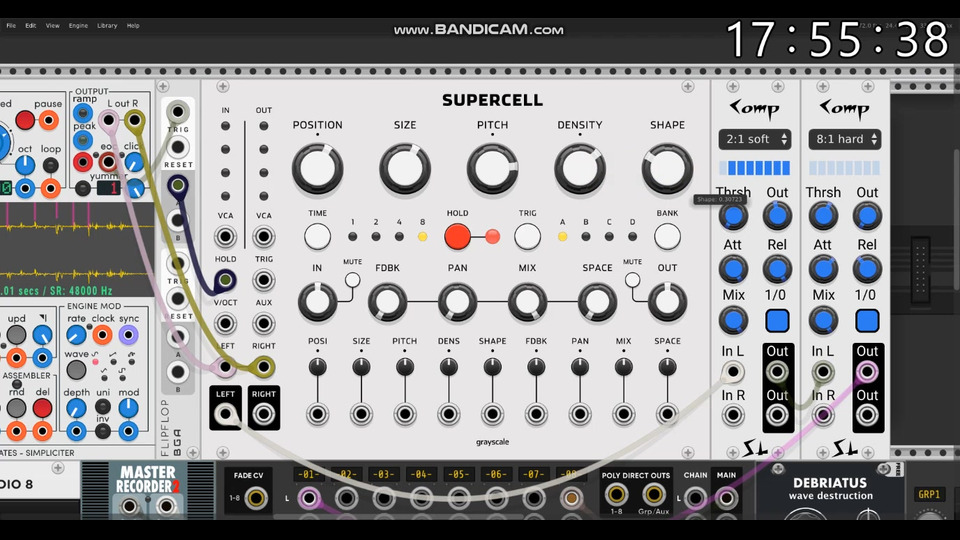Click the Supercell FDBK knob

(x=387, y=302)
